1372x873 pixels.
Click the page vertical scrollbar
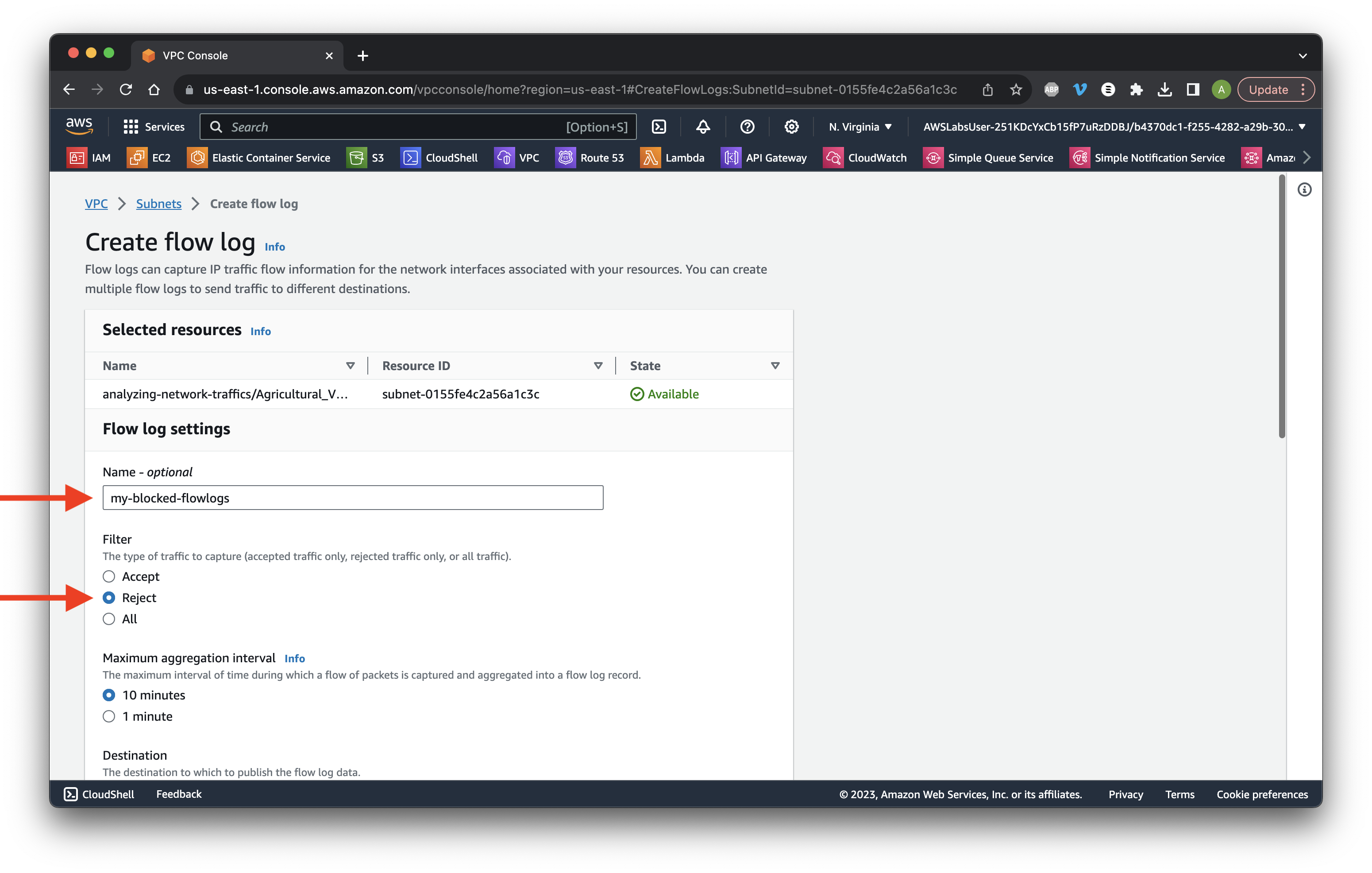click(x=1282, y=308)
